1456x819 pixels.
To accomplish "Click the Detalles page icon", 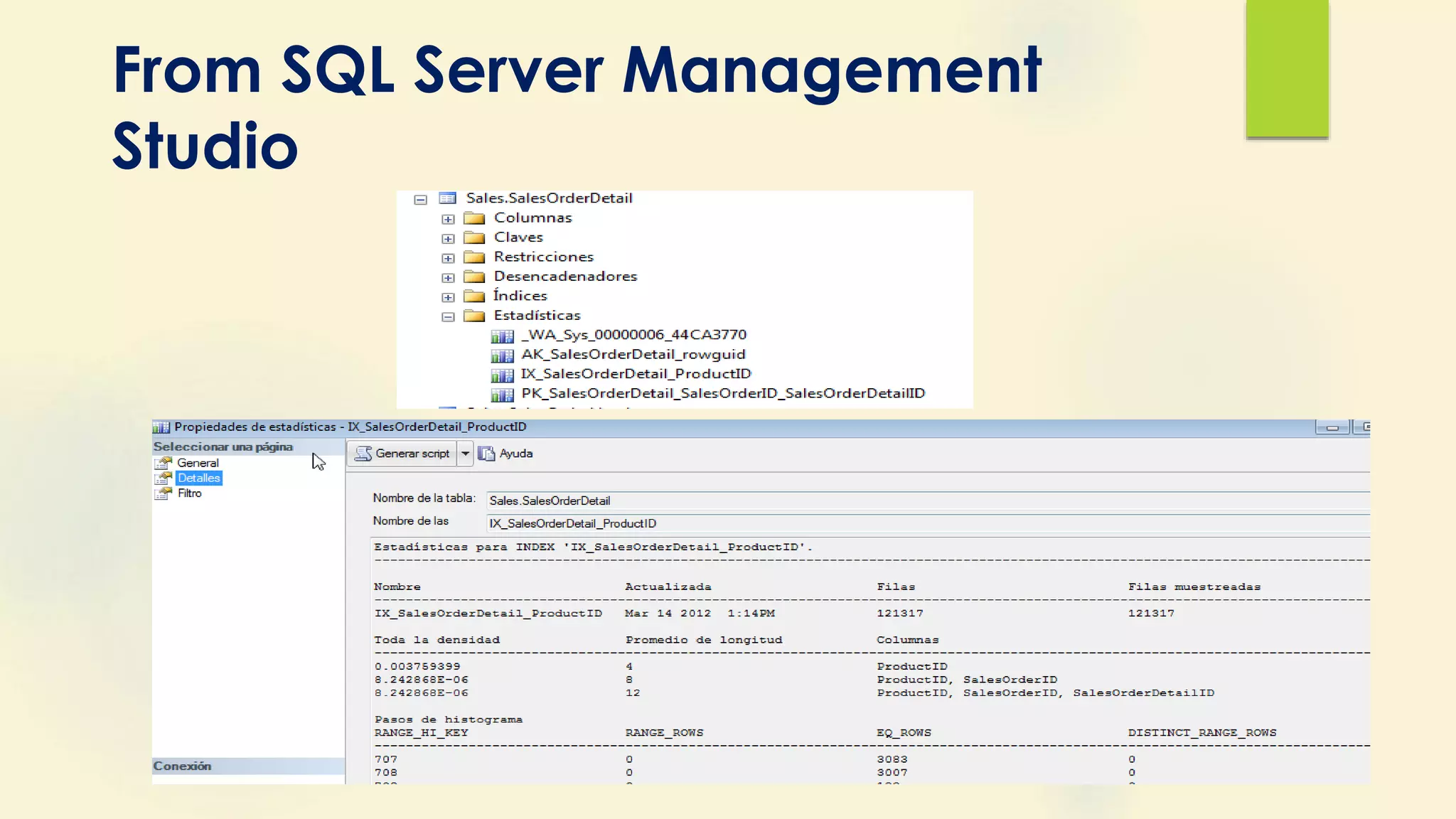I will (x=164, y=478).
